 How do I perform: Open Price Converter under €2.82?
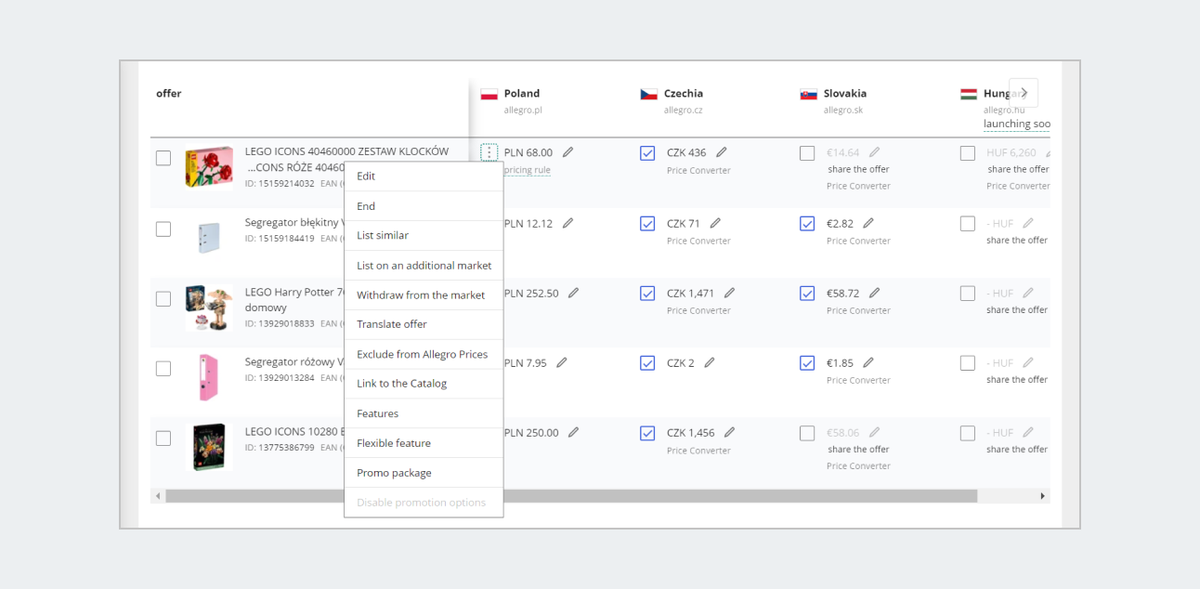coord(859,240)
